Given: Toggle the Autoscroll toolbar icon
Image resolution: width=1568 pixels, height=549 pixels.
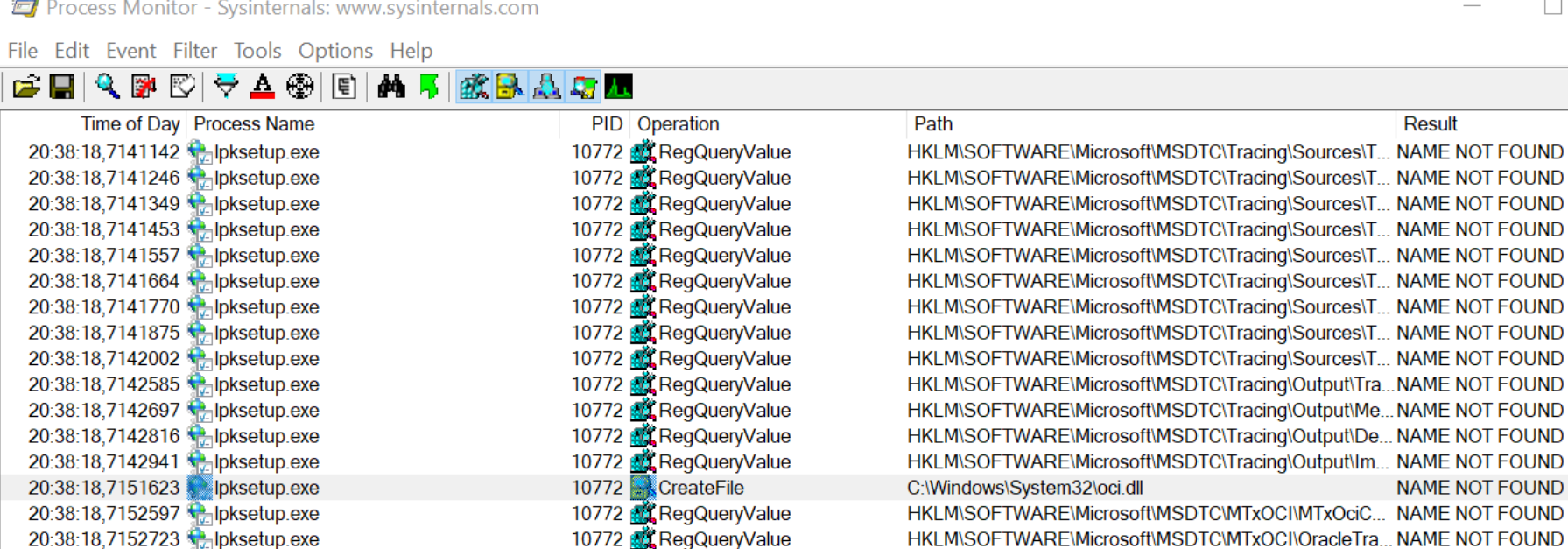Looking at the screenshot, I should [x=144, y=87].
